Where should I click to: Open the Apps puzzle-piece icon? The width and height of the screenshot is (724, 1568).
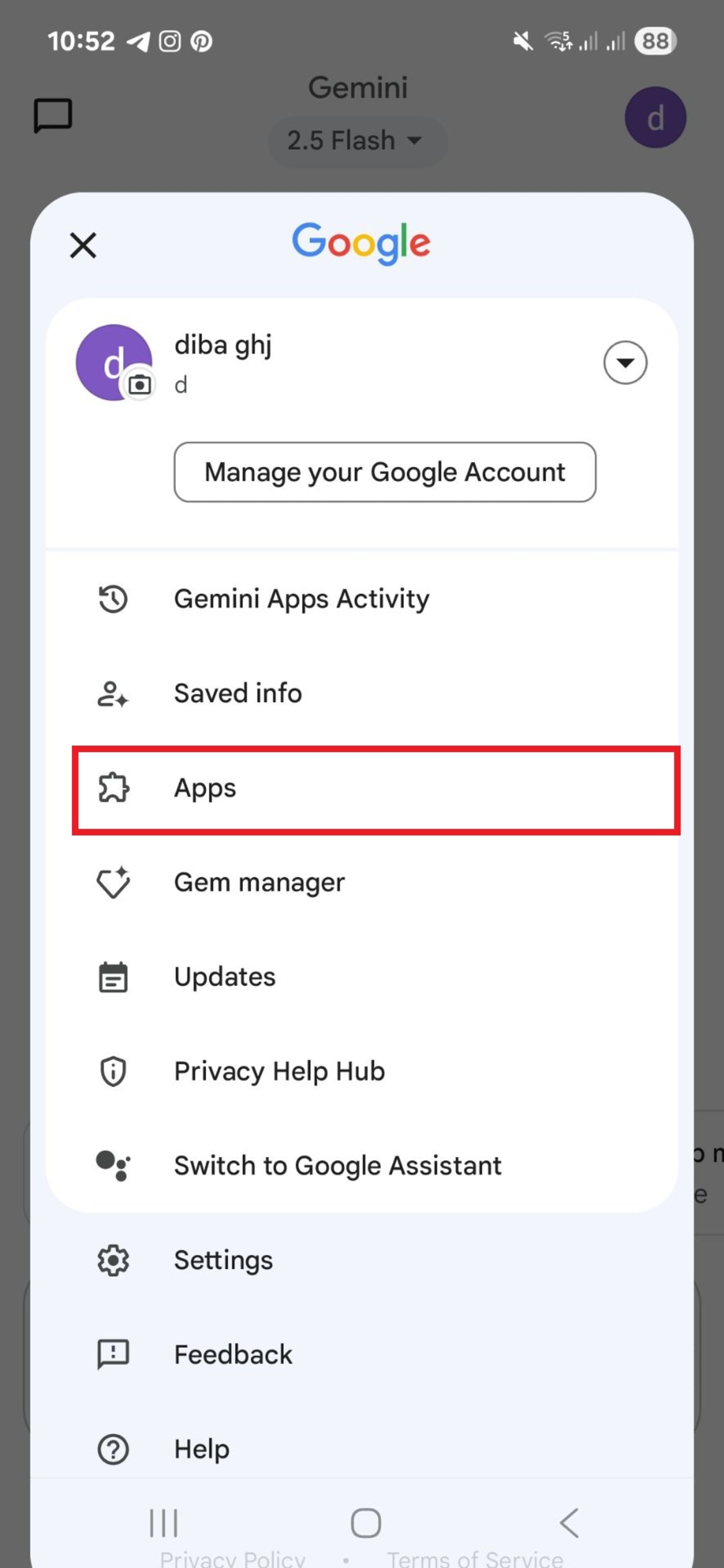coord(113,788)
